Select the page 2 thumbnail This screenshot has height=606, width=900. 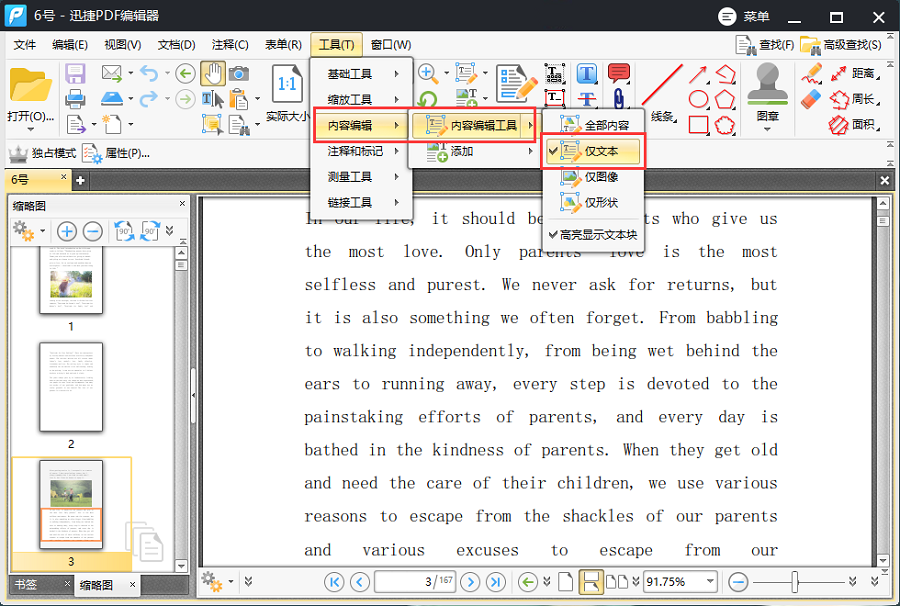[x=71, y=387]
